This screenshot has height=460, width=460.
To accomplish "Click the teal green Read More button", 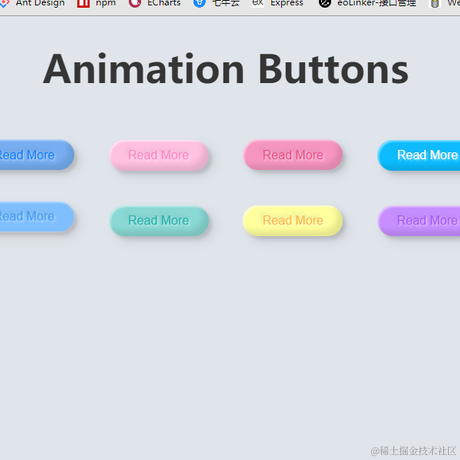I will point(159,221).
